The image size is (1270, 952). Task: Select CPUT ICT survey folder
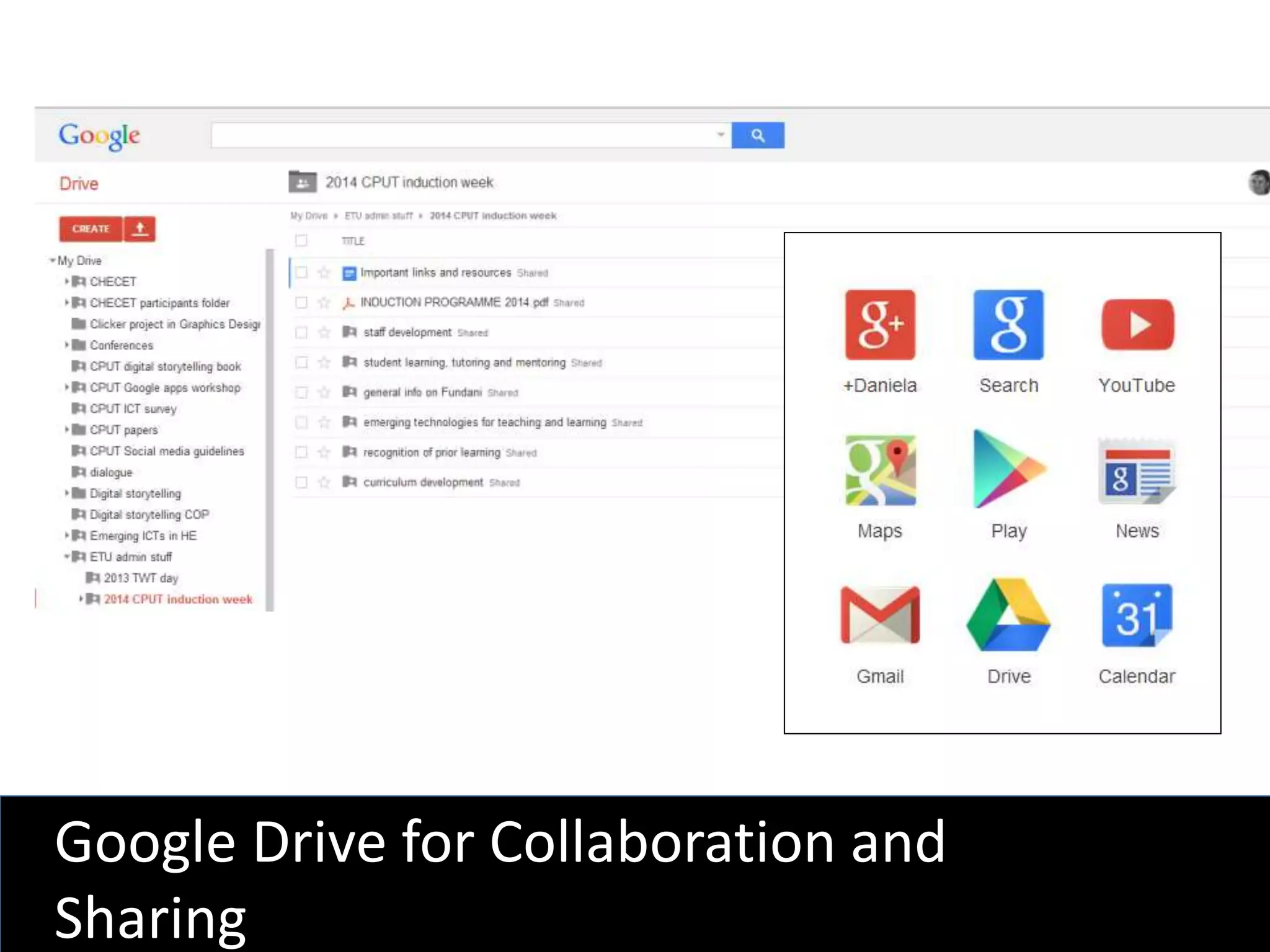pos(125,409)
